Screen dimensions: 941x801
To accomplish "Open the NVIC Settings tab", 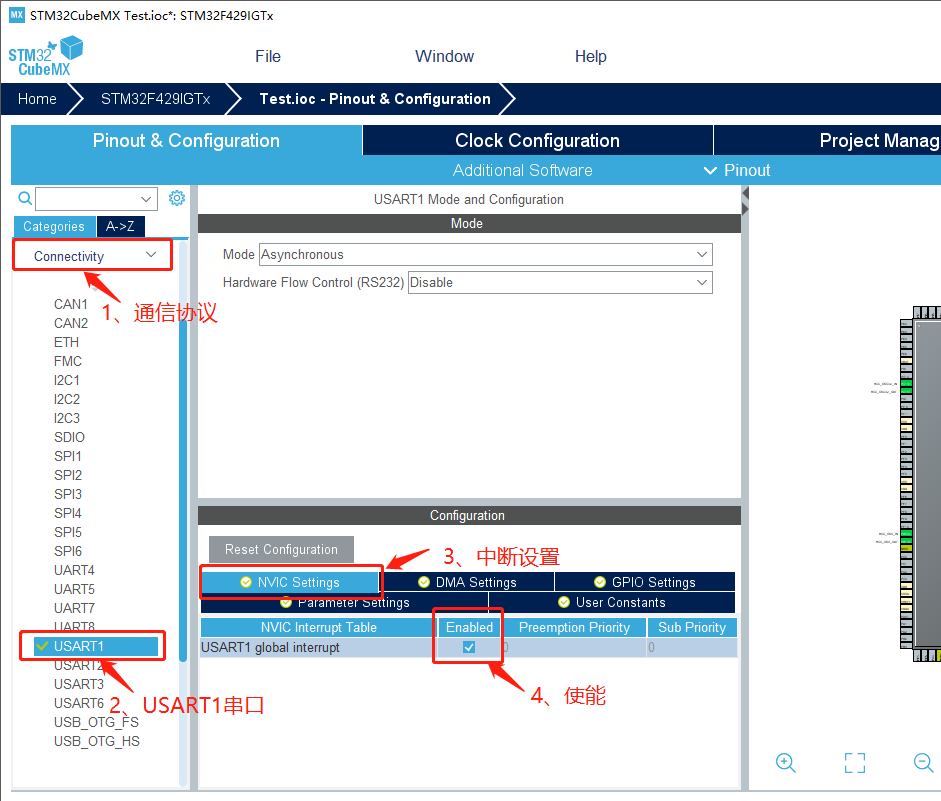I will point(290,582).
